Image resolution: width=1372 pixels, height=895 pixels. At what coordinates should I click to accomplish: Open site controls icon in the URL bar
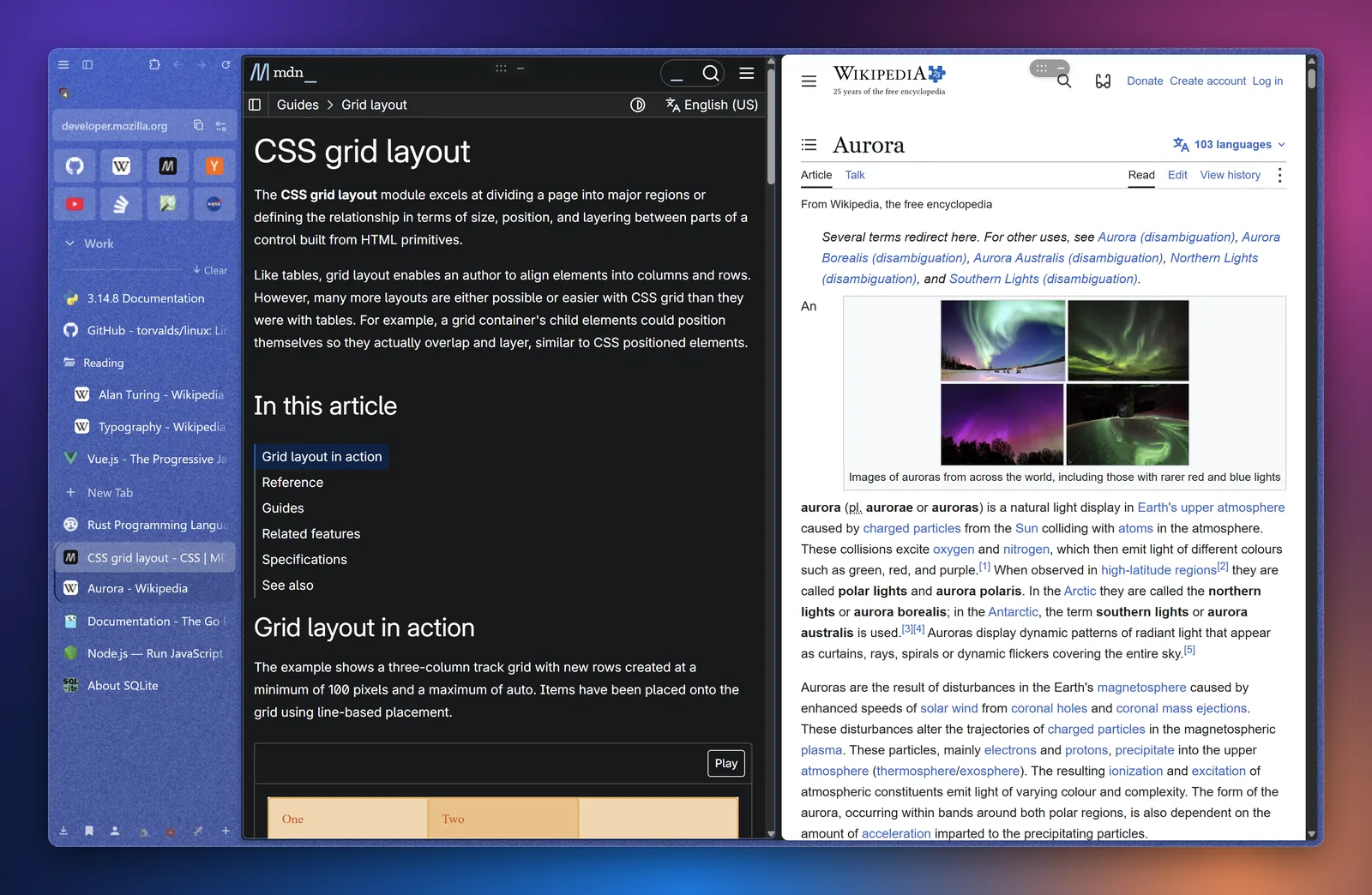point(221,126)
